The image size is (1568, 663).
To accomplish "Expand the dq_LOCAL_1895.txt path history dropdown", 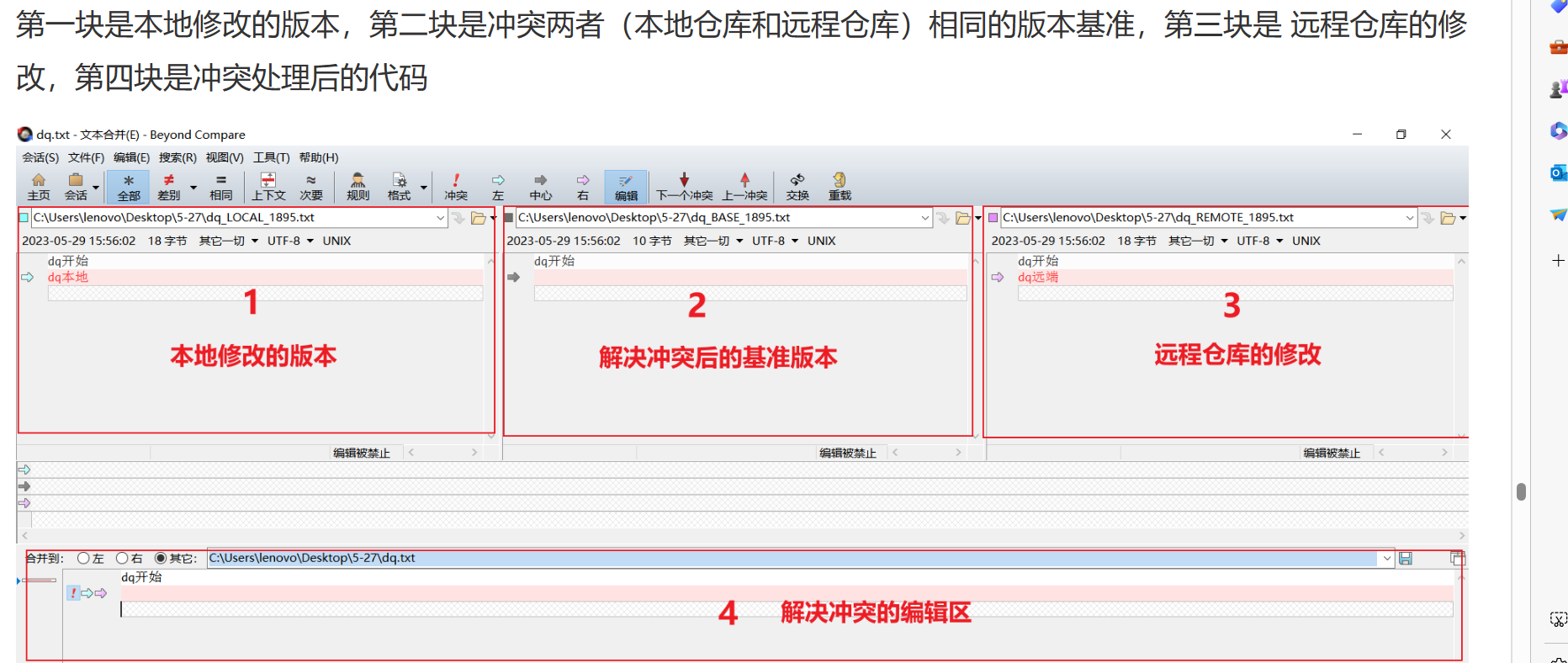I will point(440,218).
